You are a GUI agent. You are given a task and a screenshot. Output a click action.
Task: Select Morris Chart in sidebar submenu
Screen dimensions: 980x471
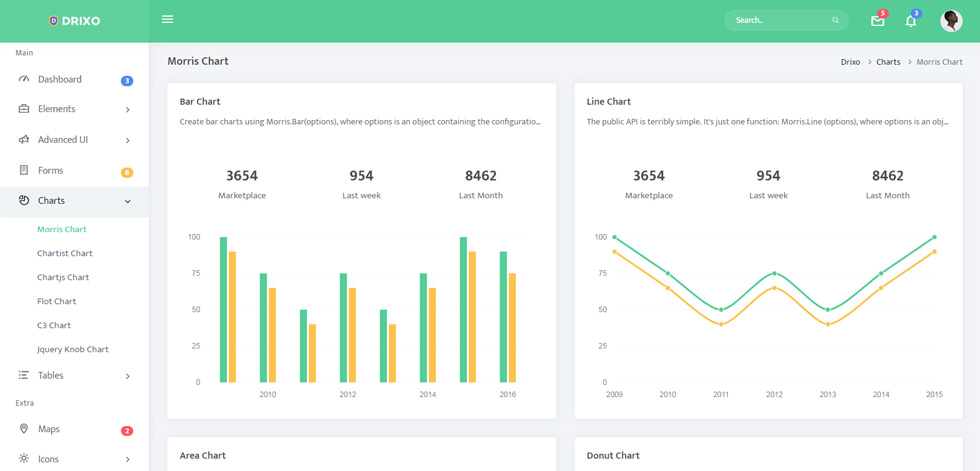(62, 229)
